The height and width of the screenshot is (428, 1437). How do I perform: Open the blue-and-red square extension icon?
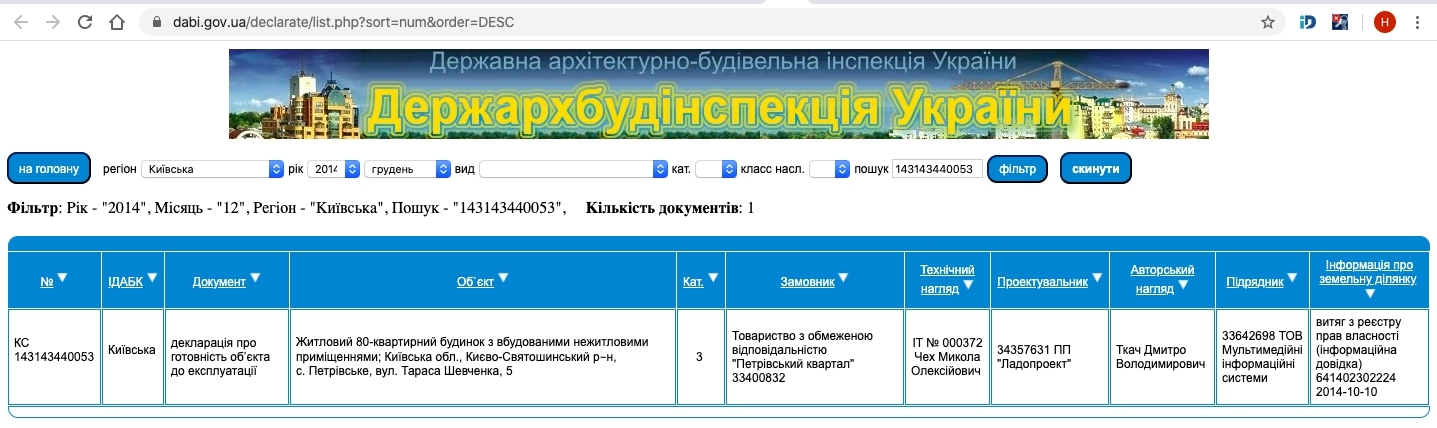coord(1340,21)
